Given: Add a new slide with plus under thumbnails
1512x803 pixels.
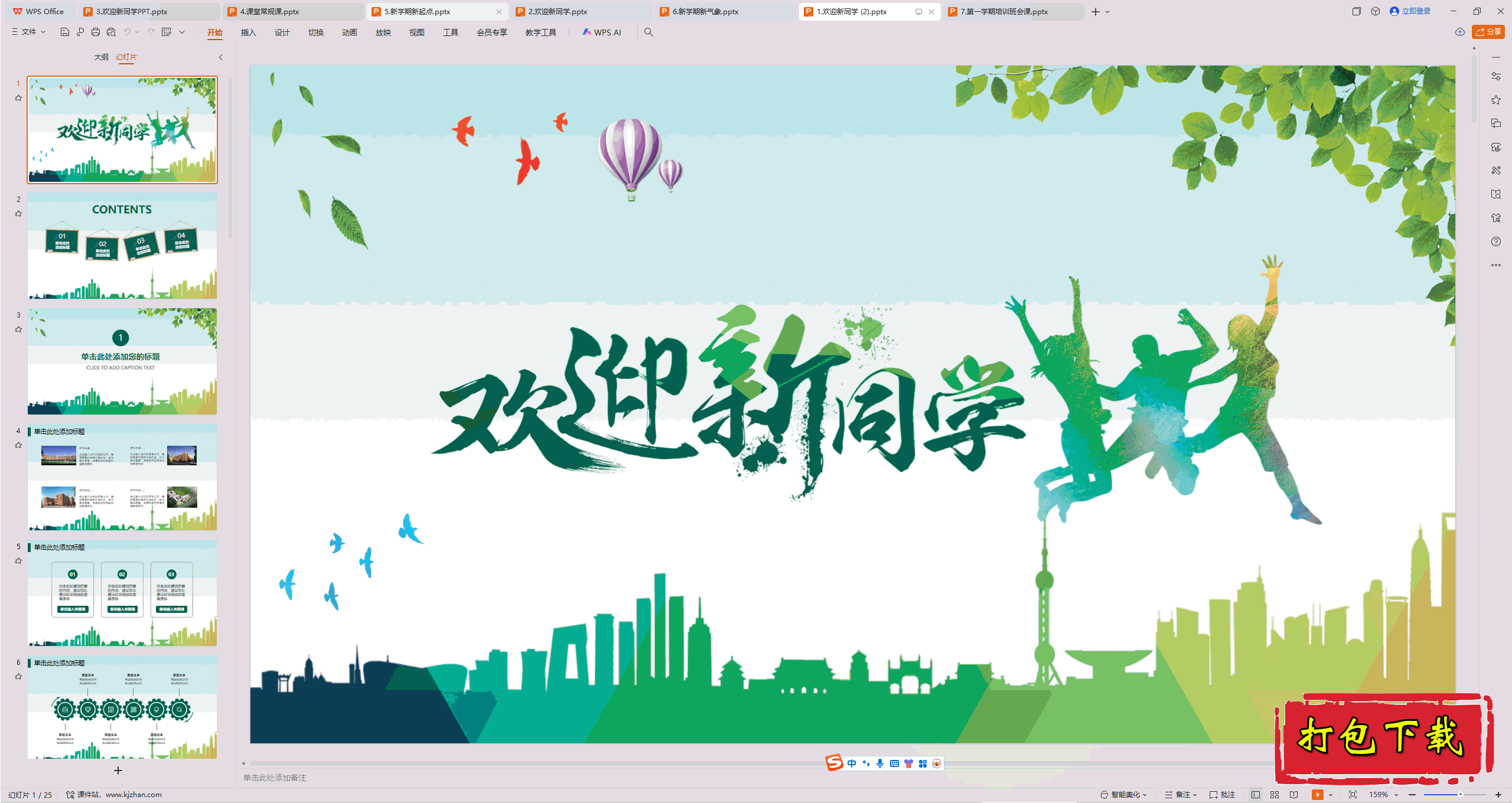Looking at the screenshot, I should pyautogui.click(x=118, y=771).
